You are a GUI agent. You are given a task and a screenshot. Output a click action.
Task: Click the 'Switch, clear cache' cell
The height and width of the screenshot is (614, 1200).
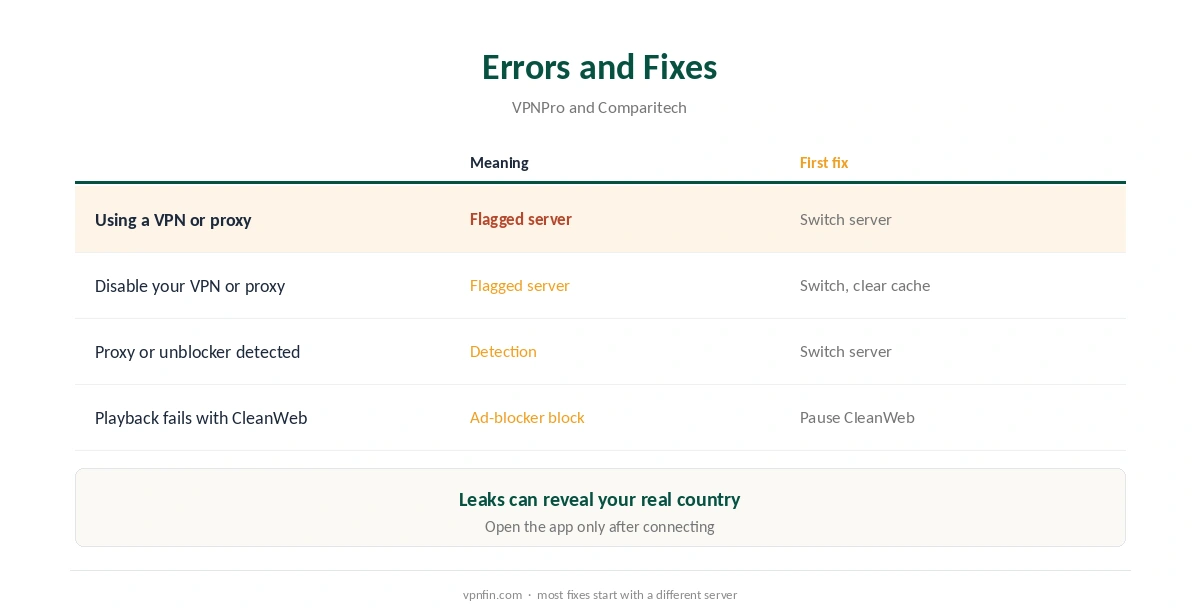click(x=865, y=285)
